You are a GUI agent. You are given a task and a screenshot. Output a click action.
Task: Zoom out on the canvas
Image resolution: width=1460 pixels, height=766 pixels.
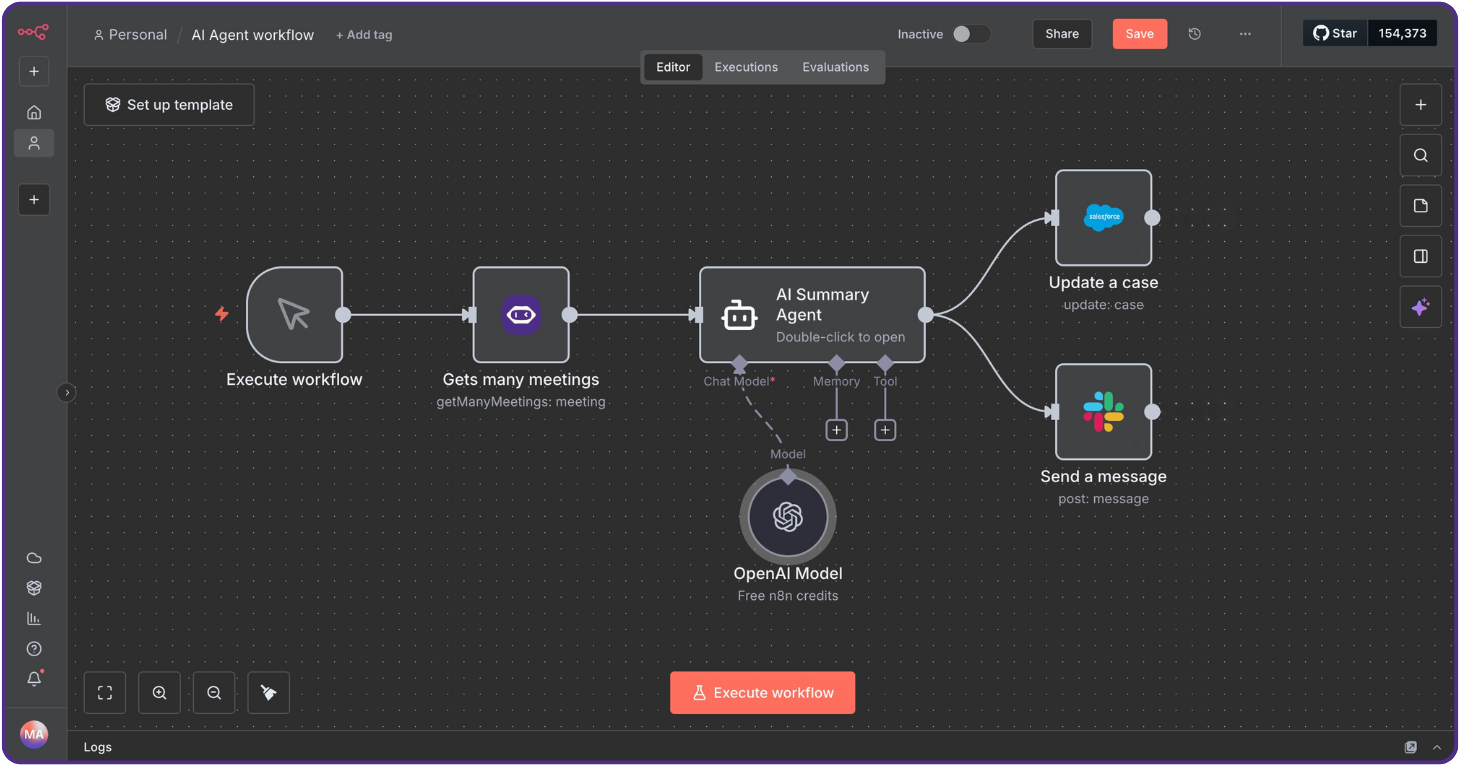click(213, 692)
